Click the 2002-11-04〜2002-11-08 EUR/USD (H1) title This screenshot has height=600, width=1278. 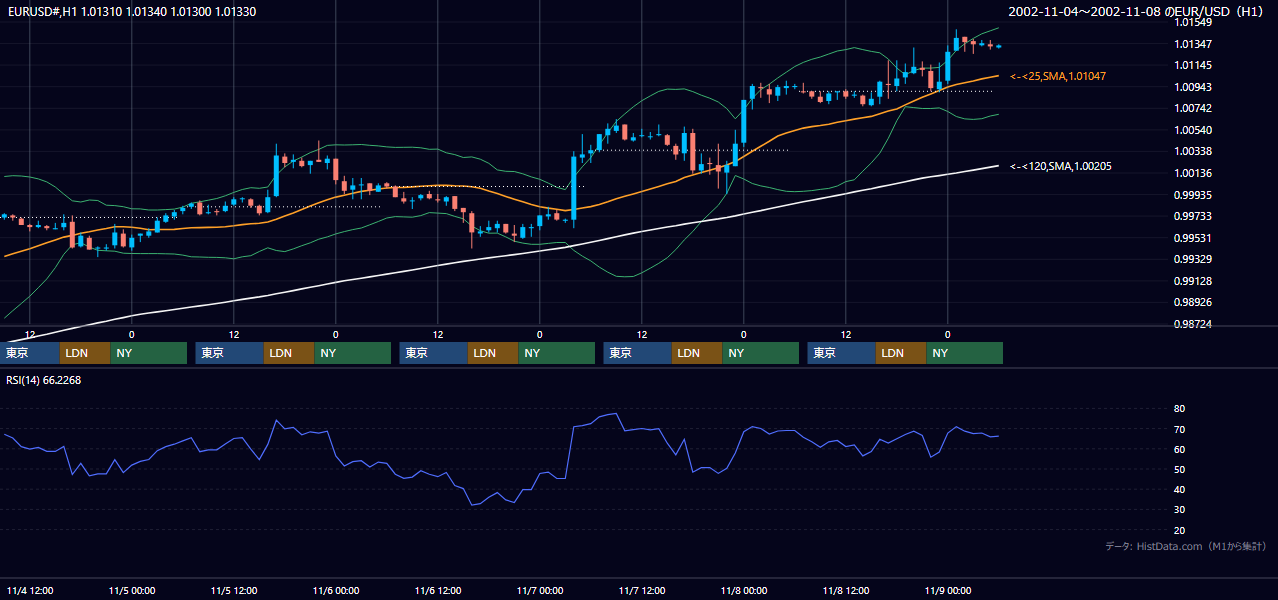click(1138, 11)
